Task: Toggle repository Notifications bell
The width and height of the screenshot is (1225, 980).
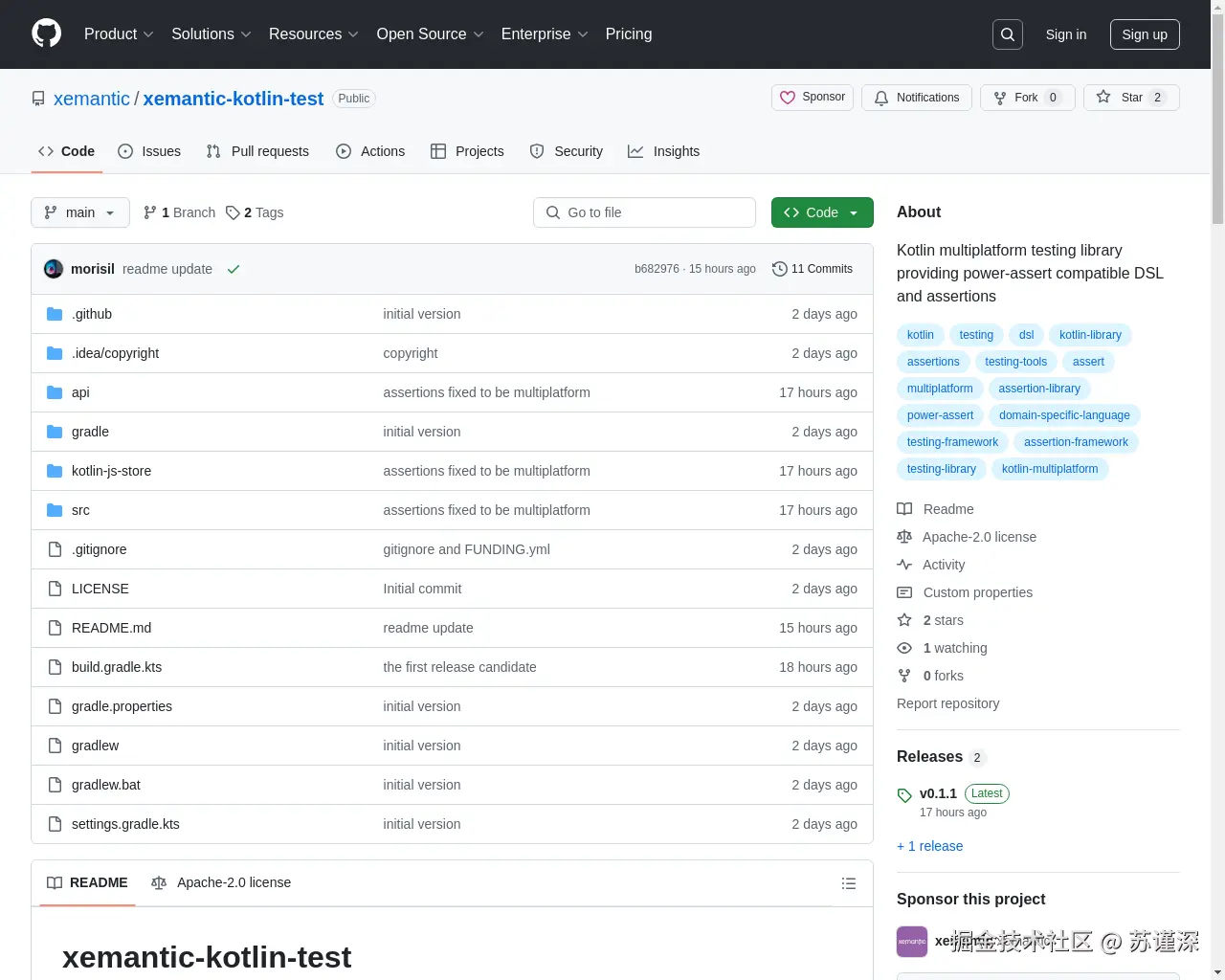Action: click(916, 98)
